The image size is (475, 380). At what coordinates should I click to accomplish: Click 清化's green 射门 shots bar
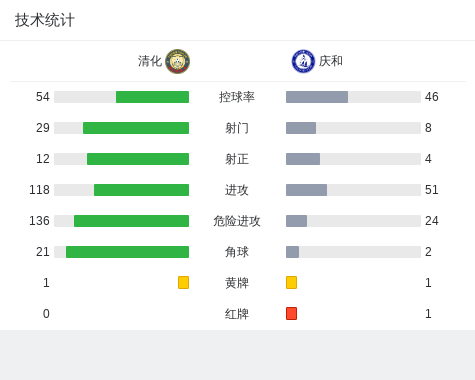point(136,128)
